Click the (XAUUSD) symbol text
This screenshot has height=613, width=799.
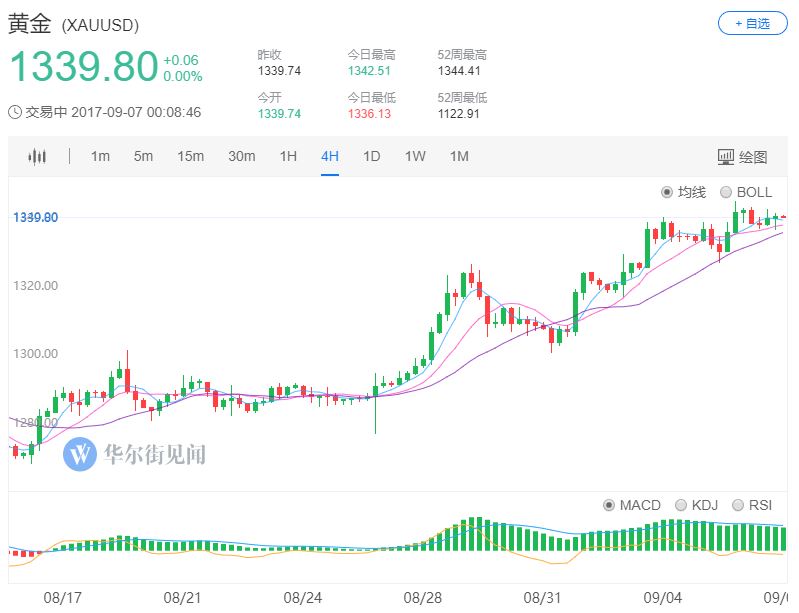point(100,25)
